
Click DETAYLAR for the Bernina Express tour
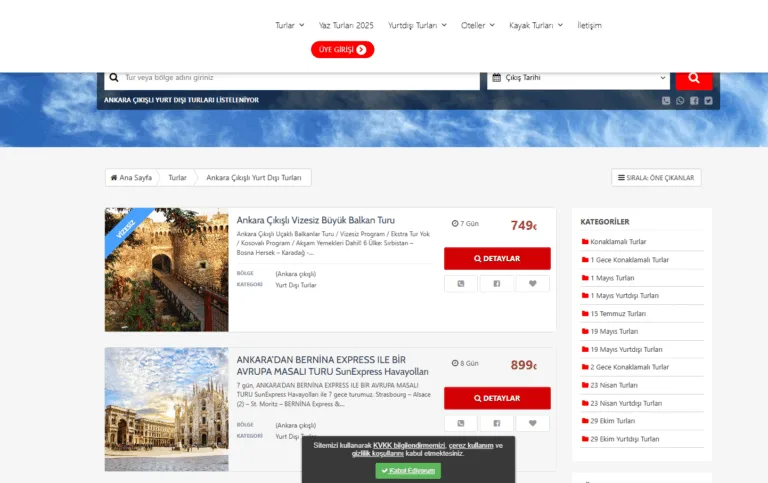[x=497, y=398]
